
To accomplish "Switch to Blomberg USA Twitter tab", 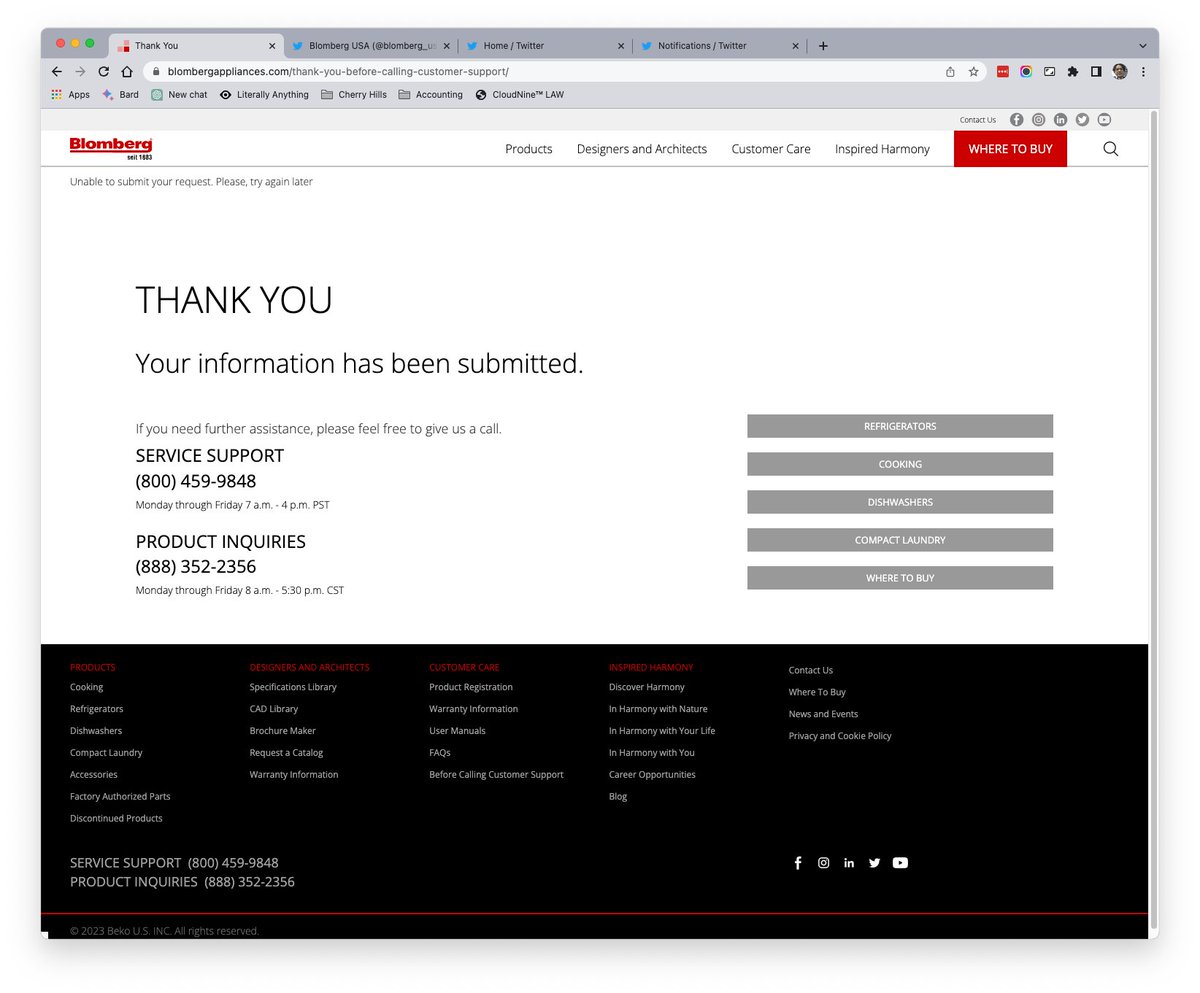I will tap(371, 46).
